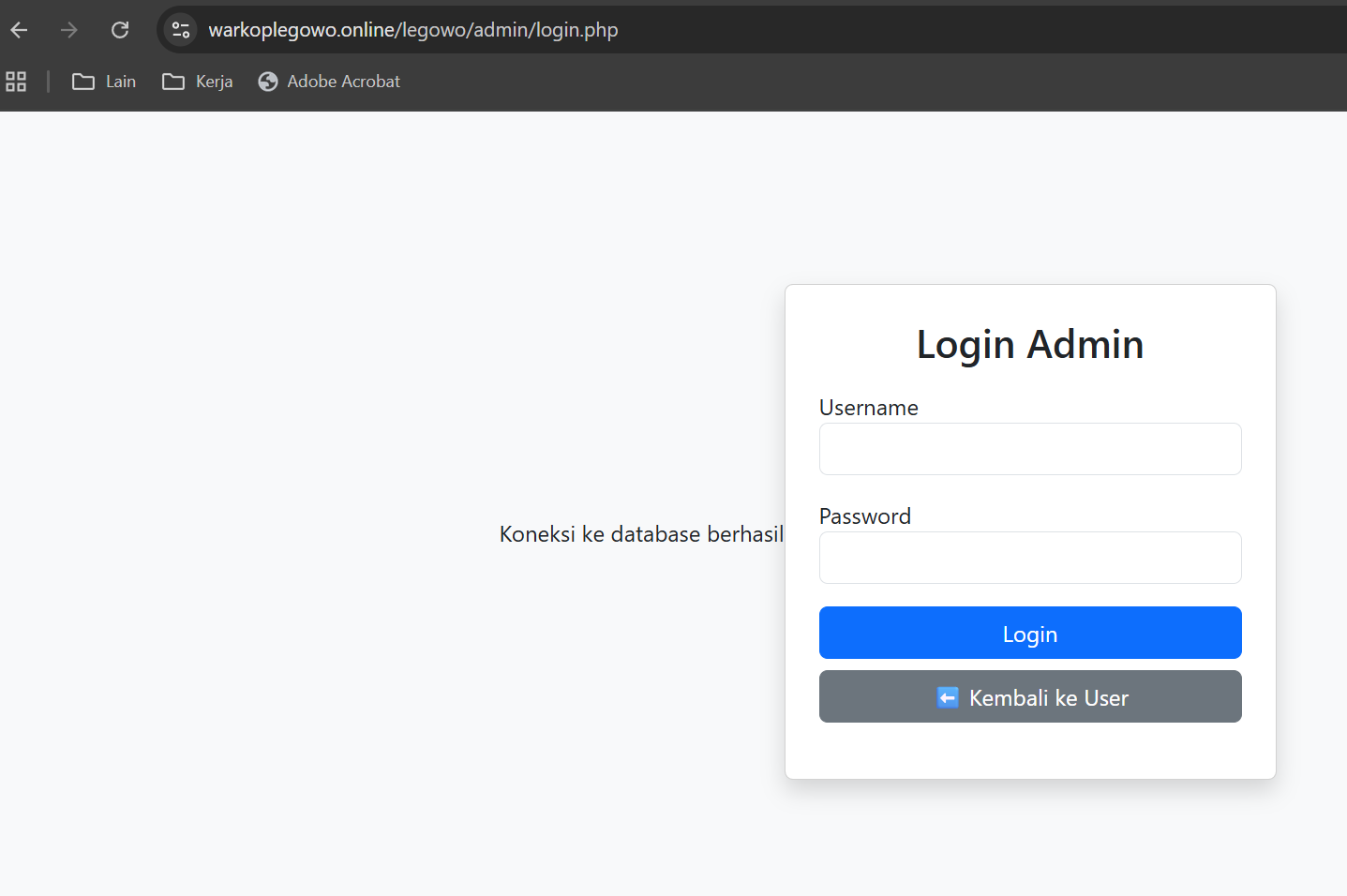Screen dimensions: 1347x896
Task: Reload the login page
Action: coord(120,30)
